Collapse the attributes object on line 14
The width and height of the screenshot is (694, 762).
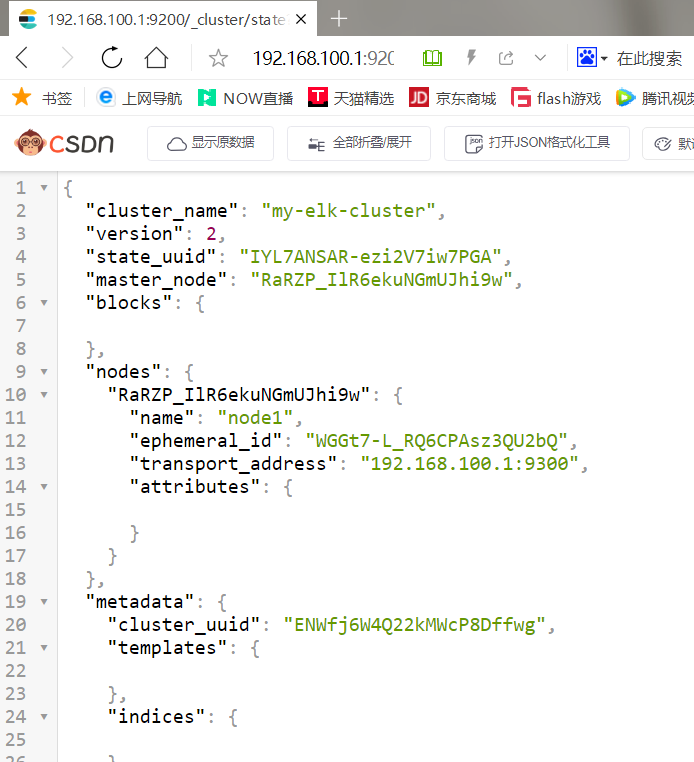44,486
